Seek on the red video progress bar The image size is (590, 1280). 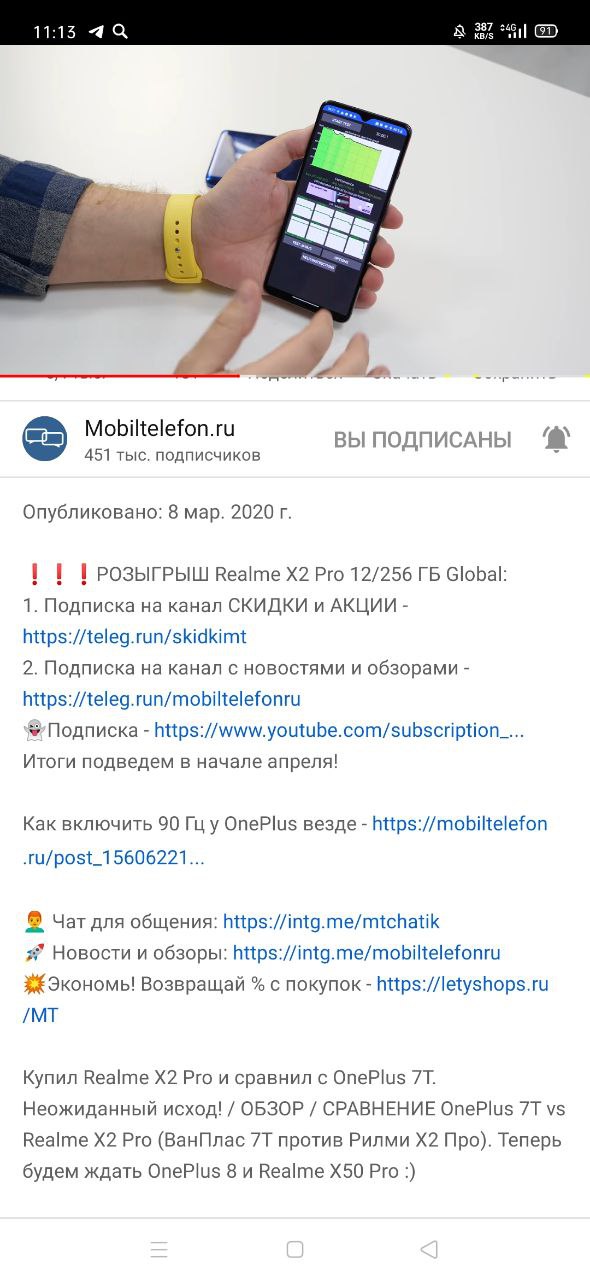click(x=295, y=376)
